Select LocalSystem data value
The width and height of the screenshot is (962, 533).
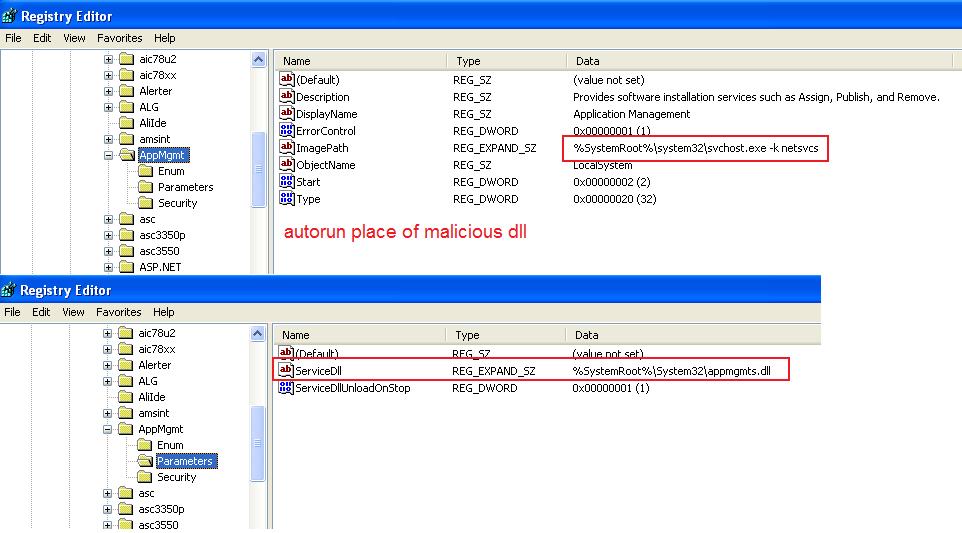click(602, 165)
